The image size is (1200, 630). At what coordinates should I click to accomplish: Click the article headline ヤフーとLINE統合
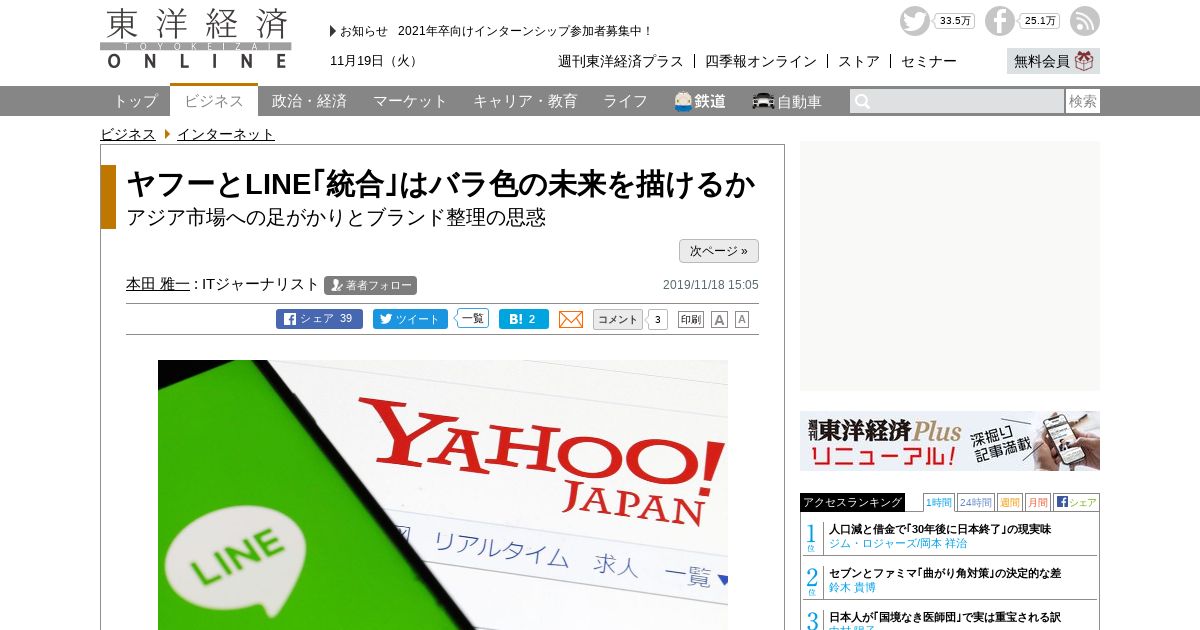click(441, 184)
